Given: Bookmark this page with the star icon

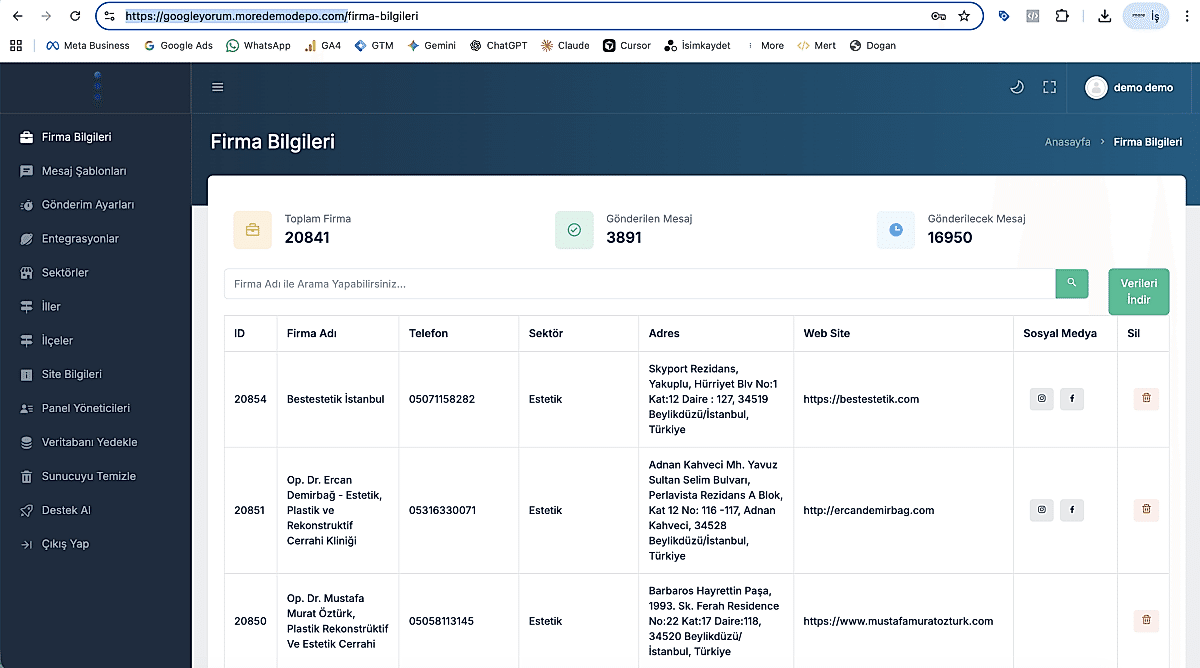Looking at the screenshot, I should [964, 16].
